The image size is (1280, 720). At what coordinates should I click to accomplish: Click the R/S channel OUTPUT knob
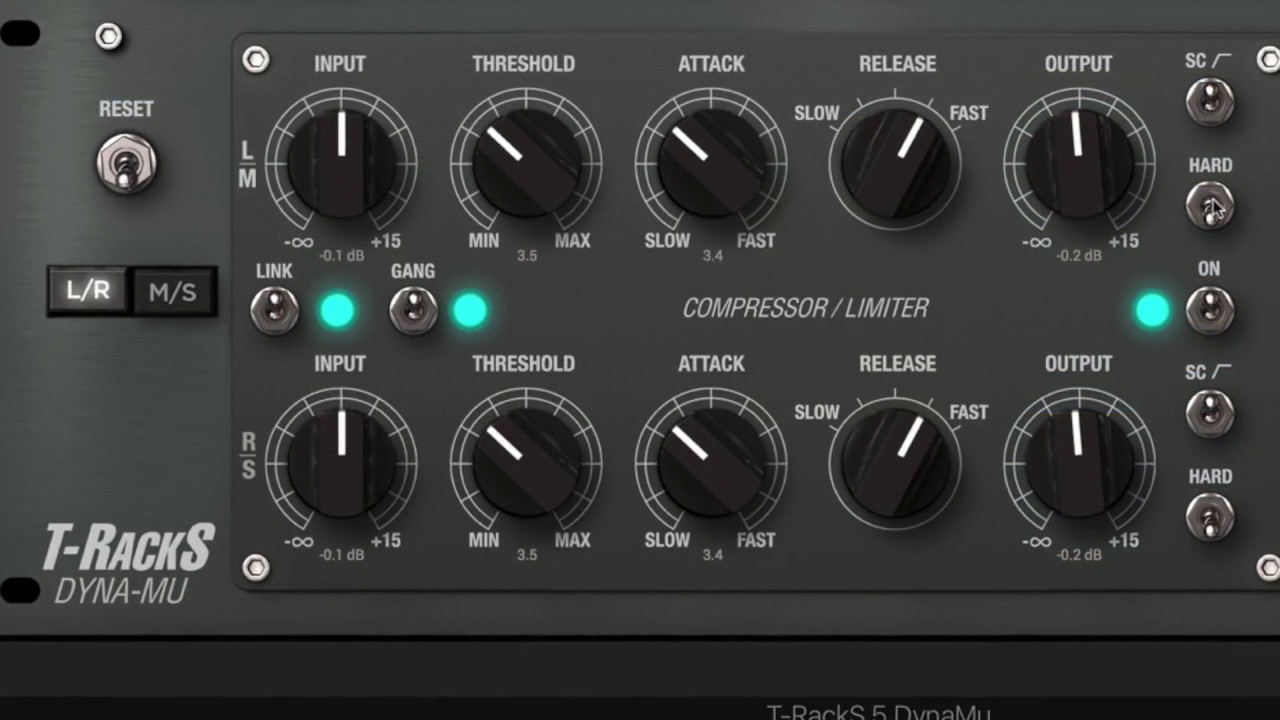coord(1079,462)
